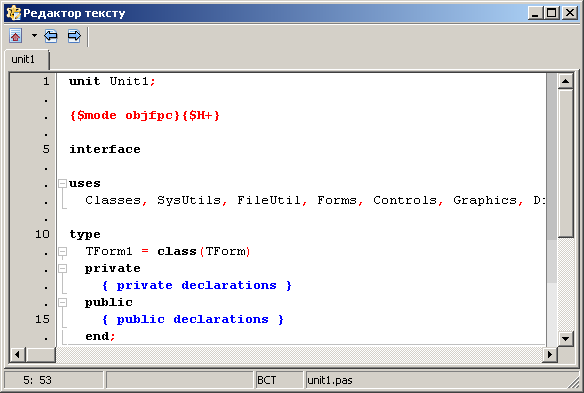
Task: Click the '{ public declarations }' comment
Action: pyautogui.click(x=193, y=320)
